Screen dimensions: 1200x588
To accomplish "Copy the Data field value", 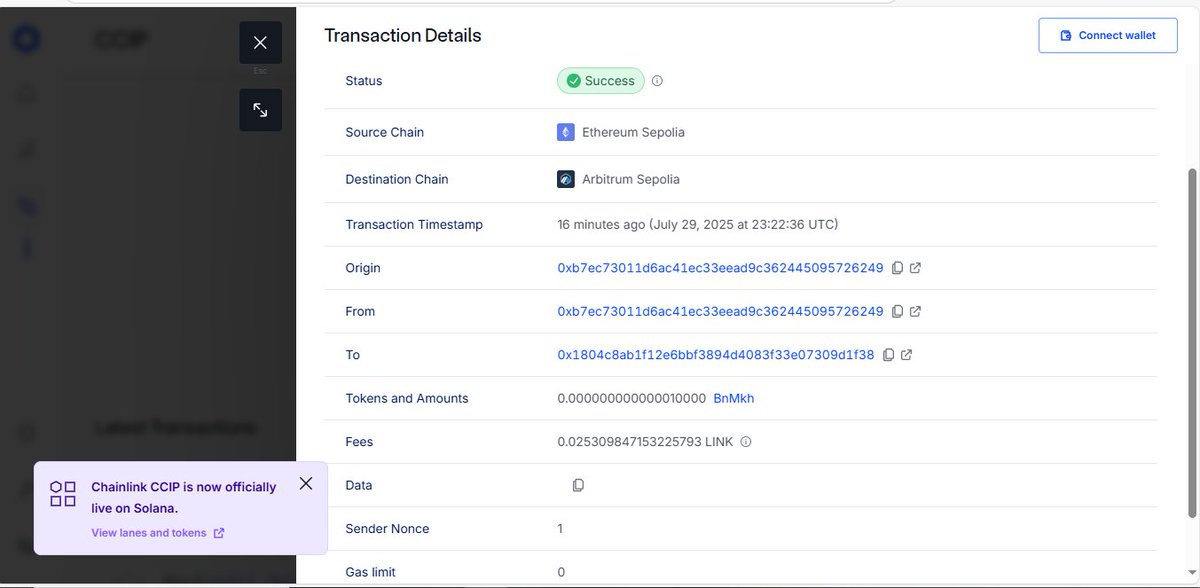I will point(578,485).
